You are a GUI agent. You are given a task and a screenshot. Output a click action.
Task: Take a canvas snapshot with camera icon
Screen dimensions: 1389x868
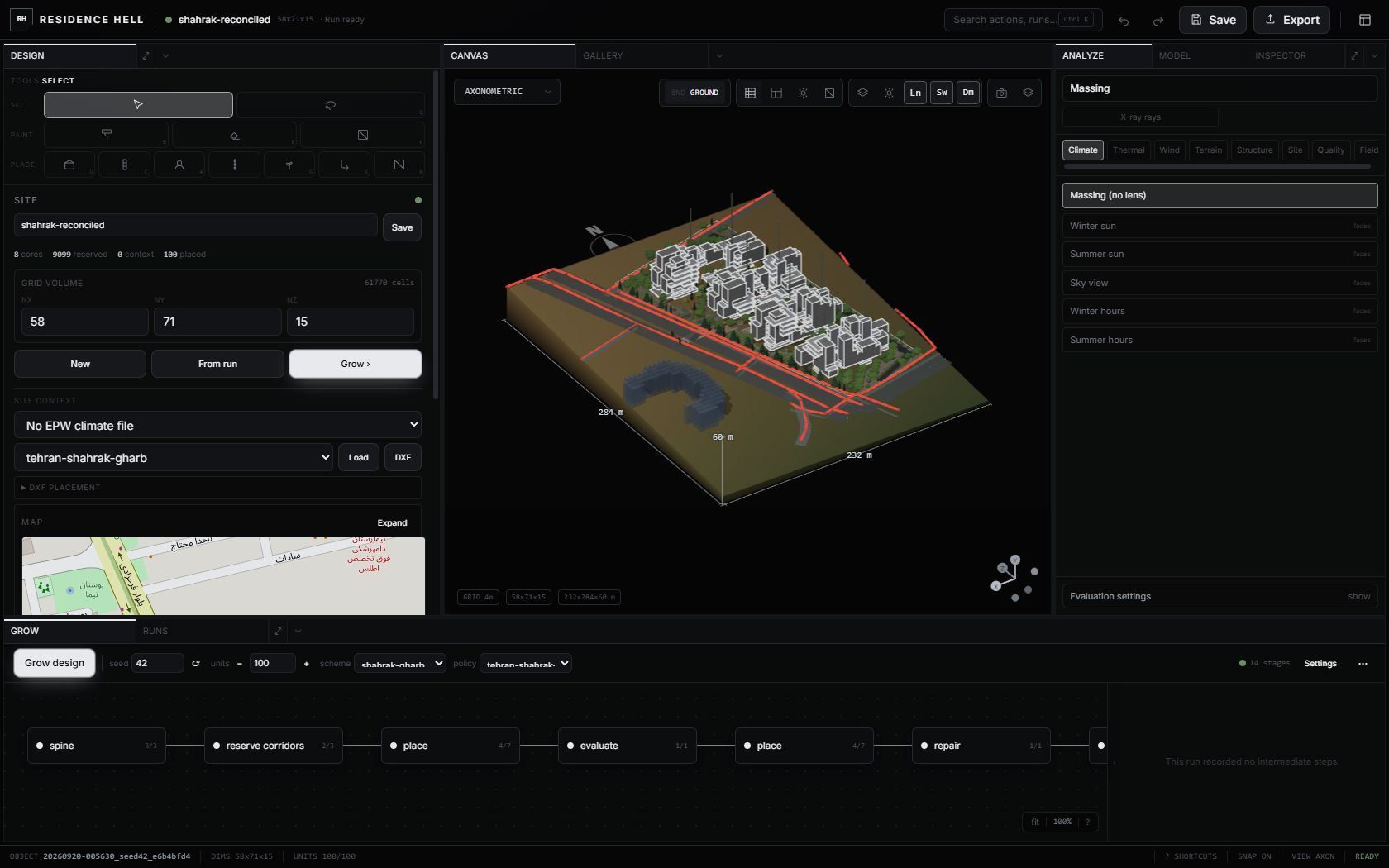pos(1001,93)
